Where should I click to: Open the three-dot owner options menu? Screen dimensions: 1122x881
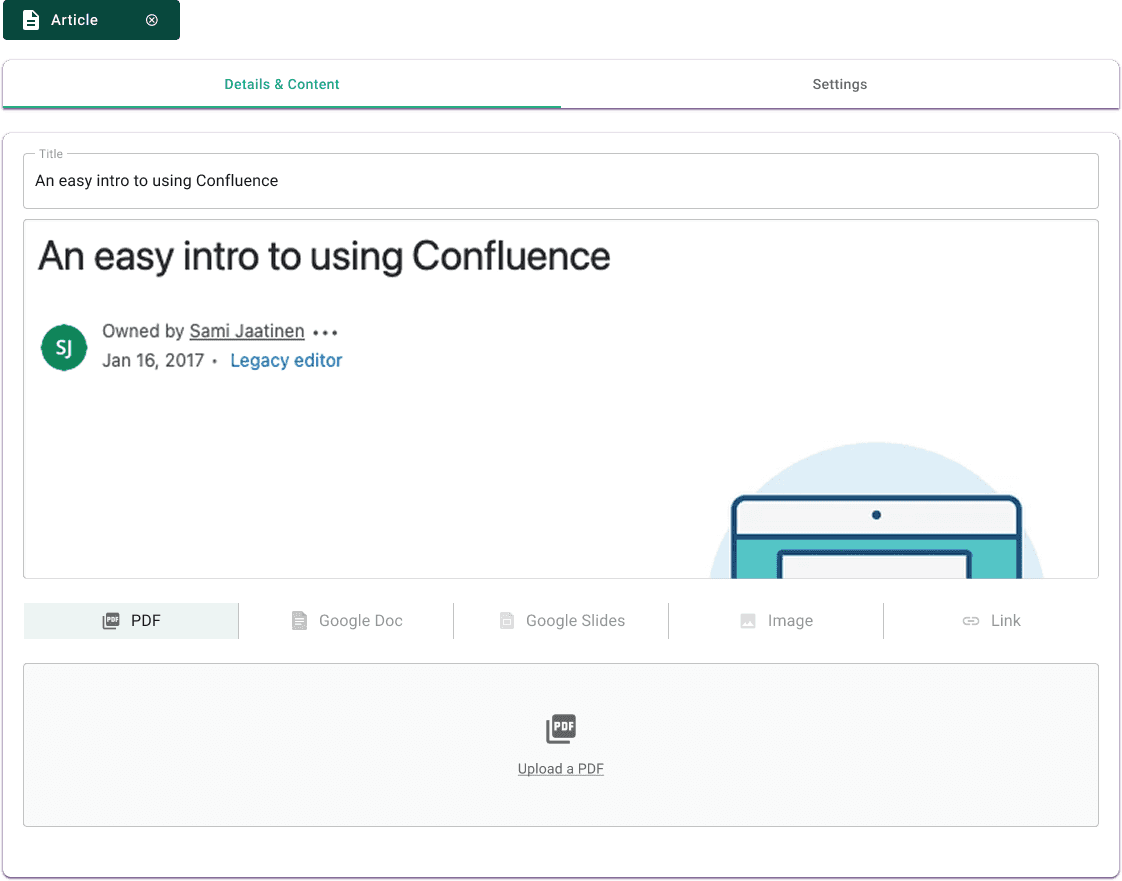point(326,333)
